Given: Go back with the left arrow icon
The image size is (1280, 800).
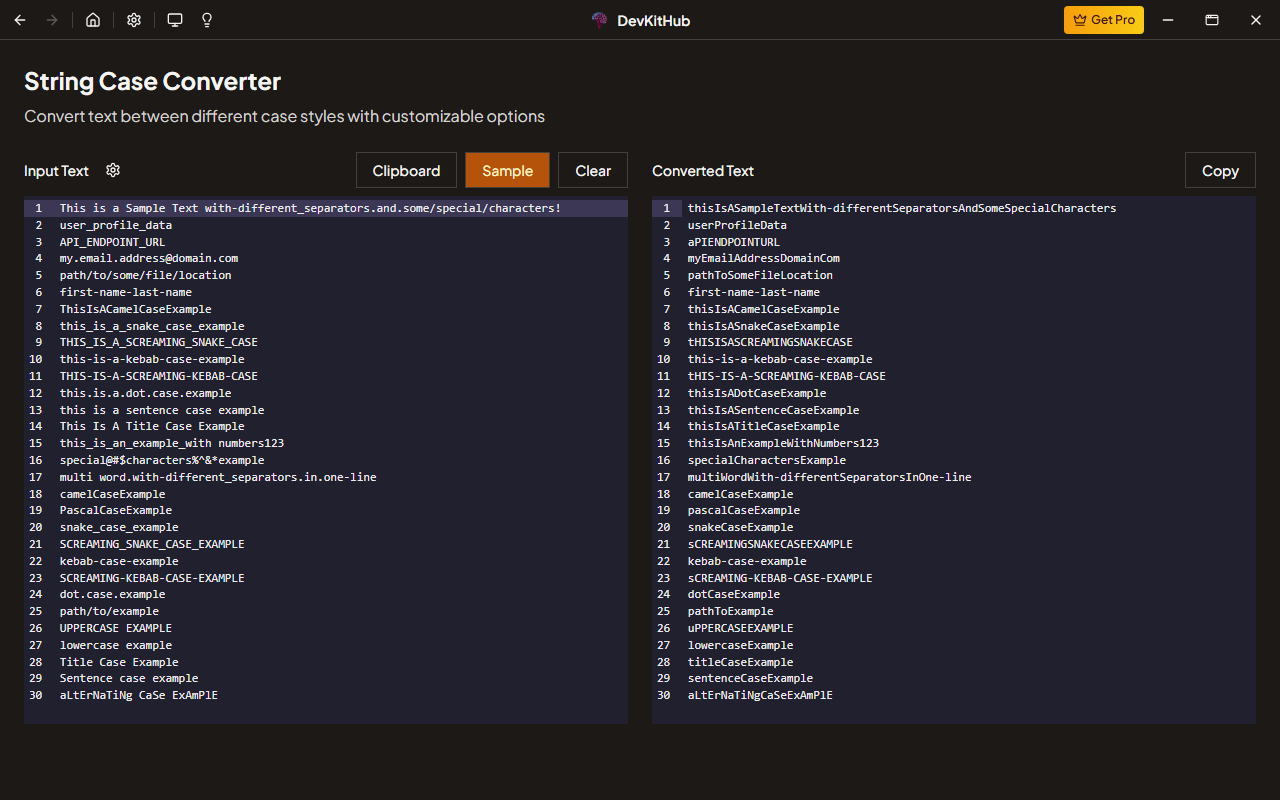Looking at the screenshot, I should [20, 20].
